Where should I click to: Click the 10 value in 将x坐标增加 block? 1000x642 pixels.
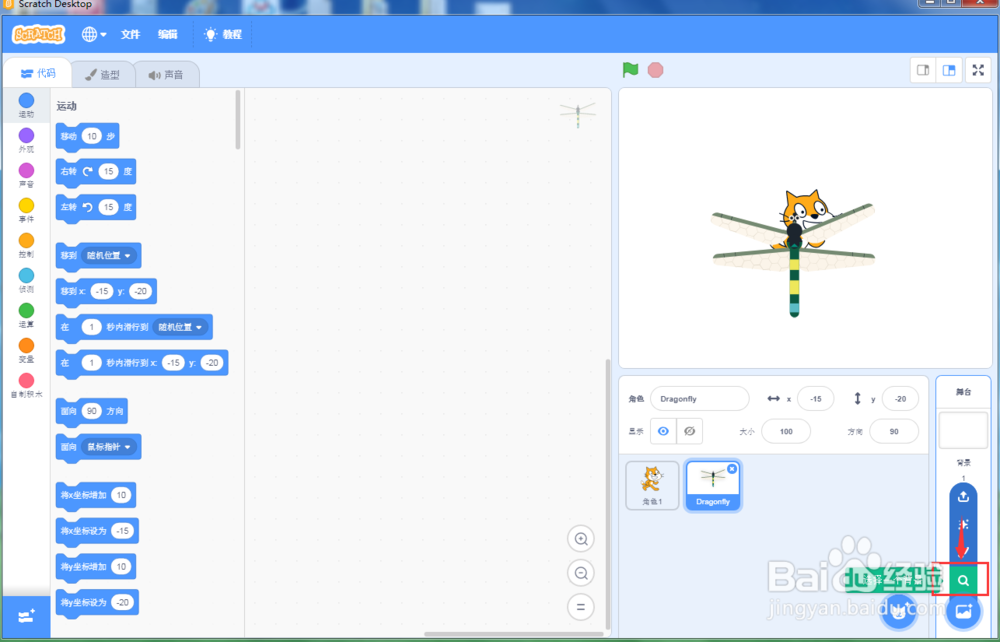121,495
